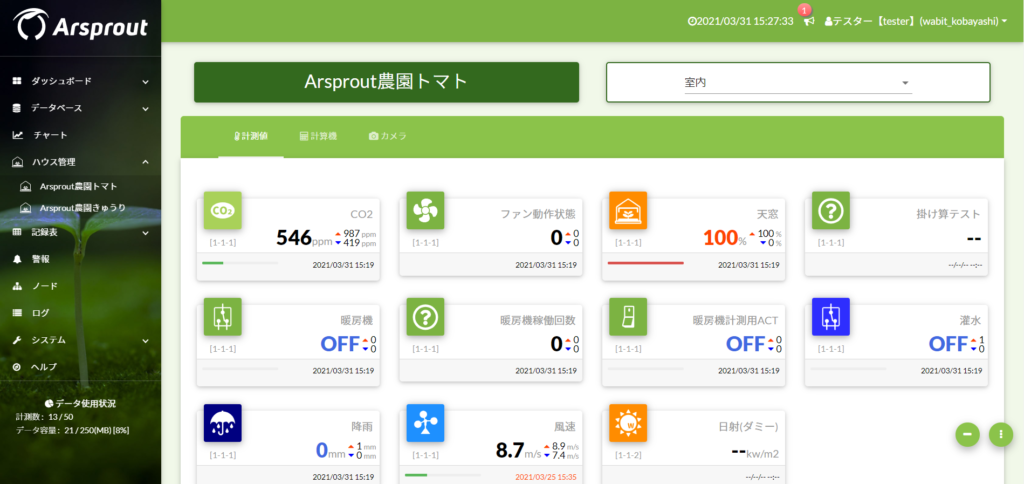Click the ヘルプ help icon in sidebar

[x=18, y=367]
